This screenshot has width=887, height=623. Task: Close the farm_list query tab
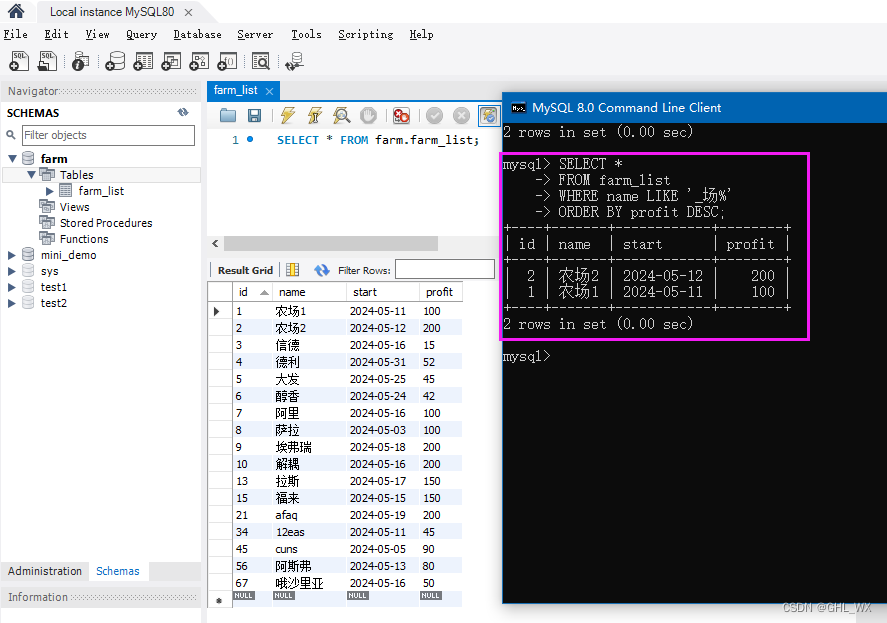tap(269, 91)
